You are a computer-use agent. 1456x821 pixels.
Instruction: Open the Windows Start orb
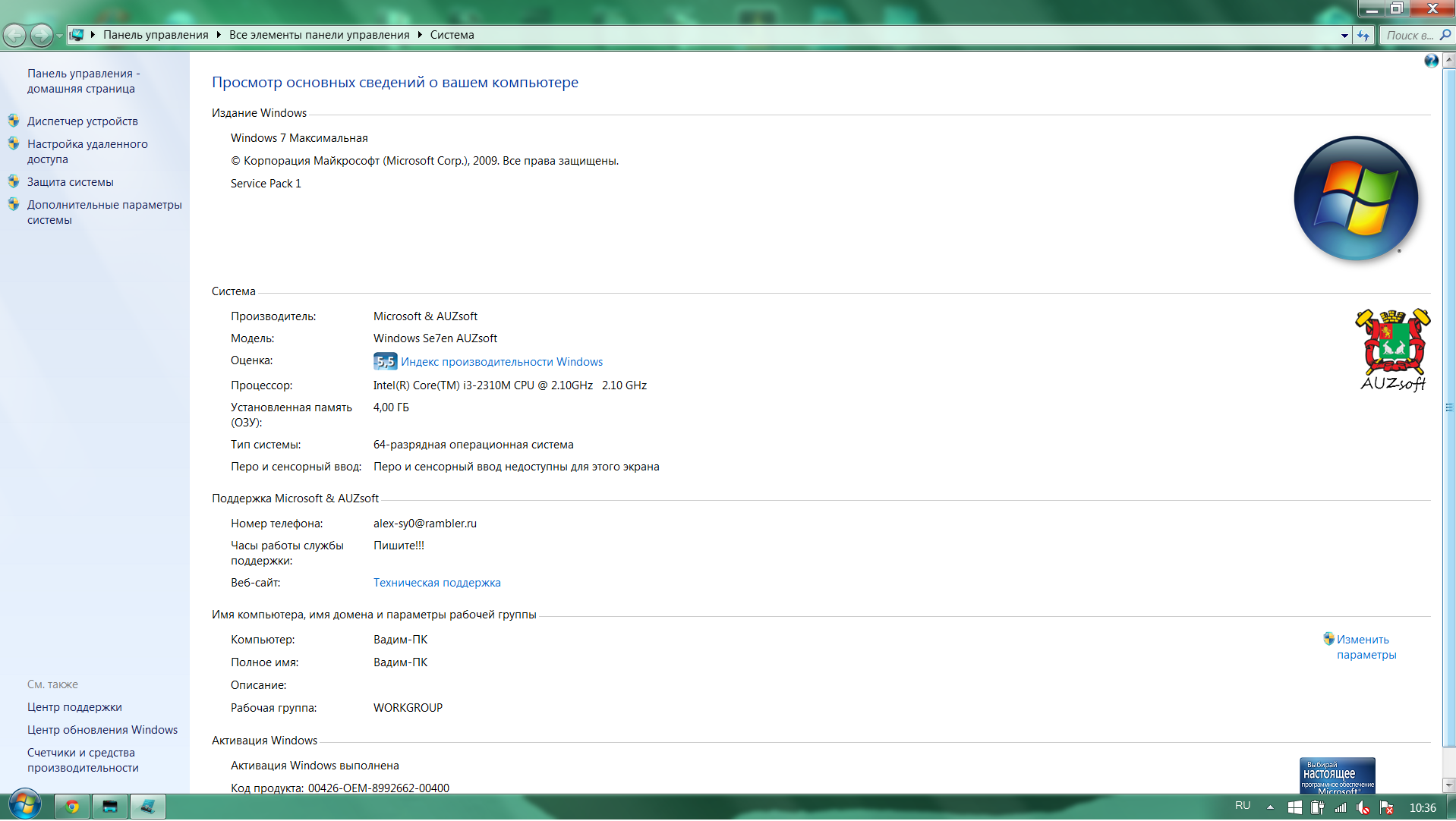25,804
